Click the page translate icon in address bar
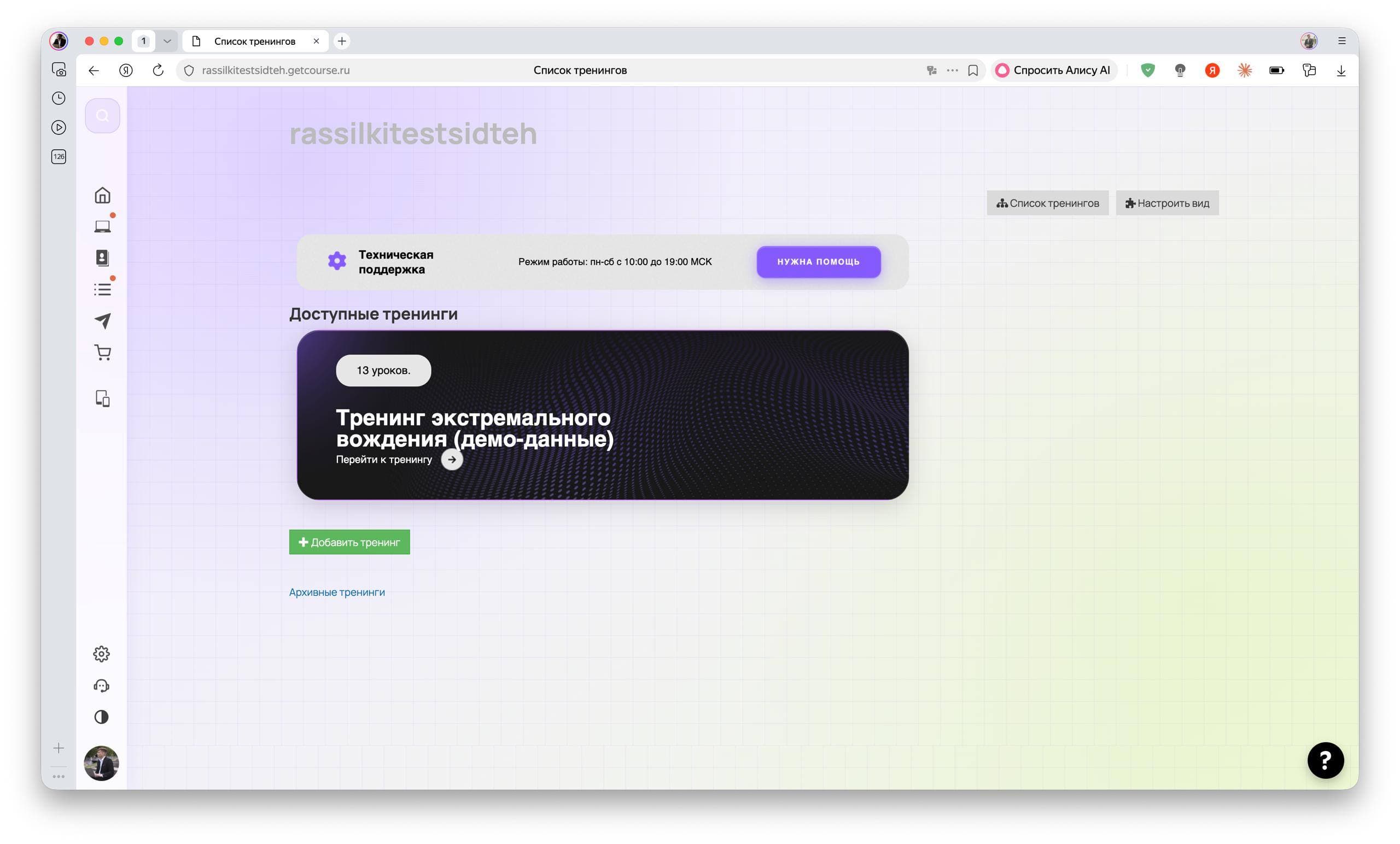This screenshot has width=1400, height=844. [931, 71]
